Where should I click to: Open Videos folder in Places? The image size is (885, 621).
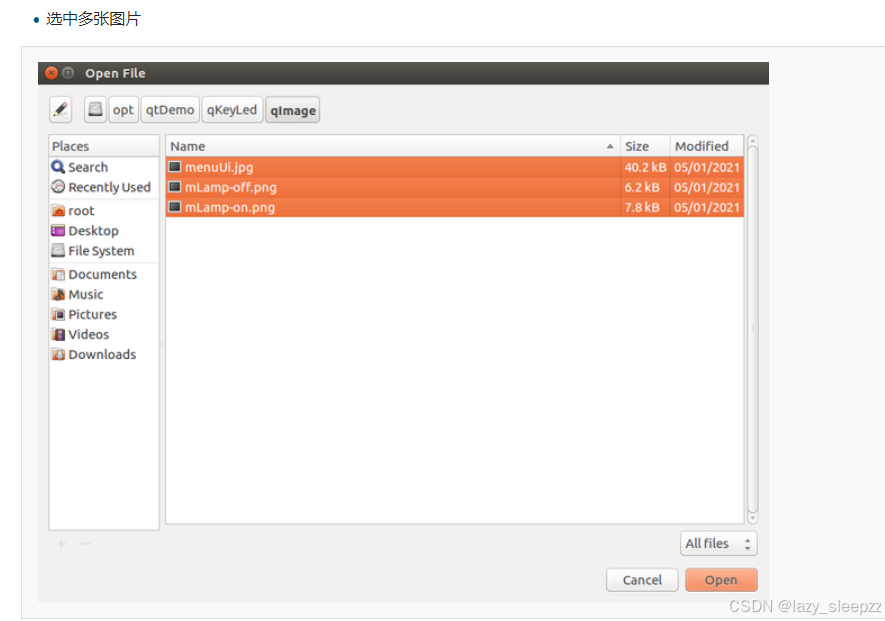[104, 334]
